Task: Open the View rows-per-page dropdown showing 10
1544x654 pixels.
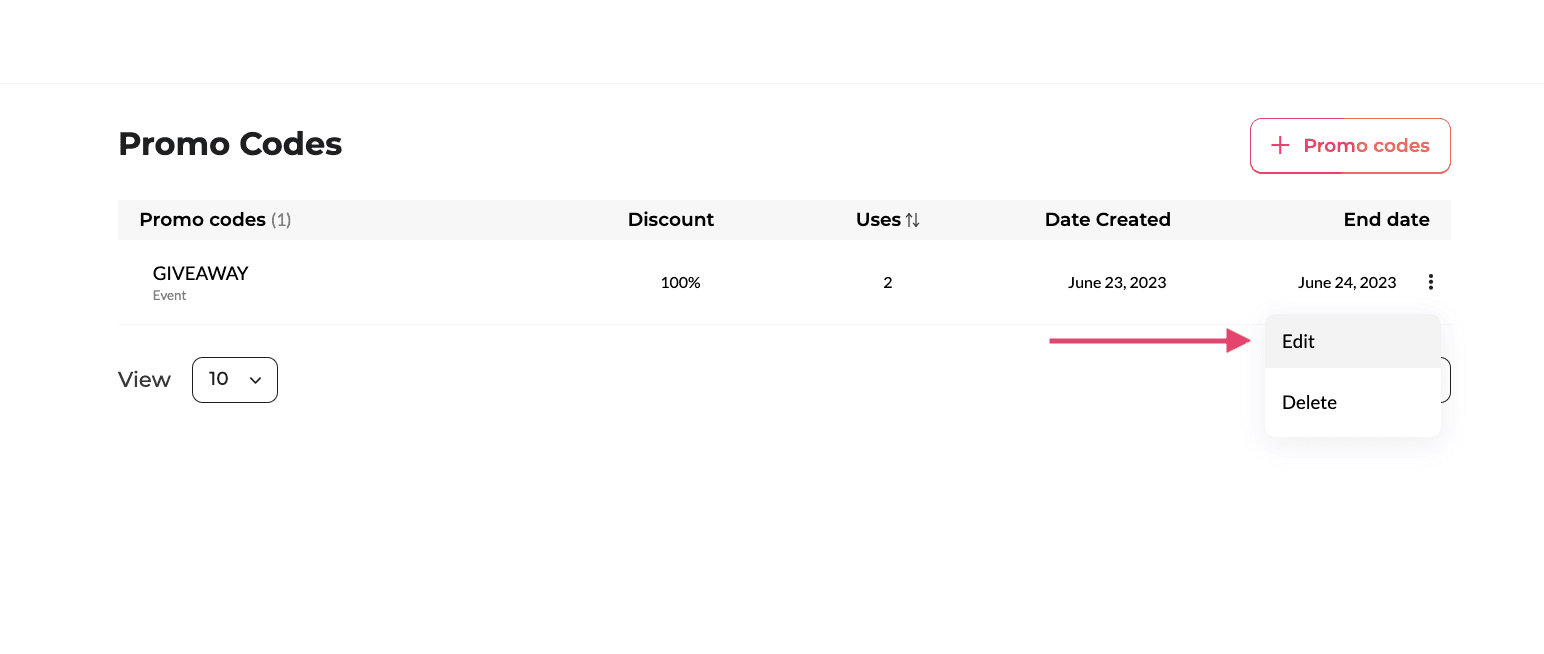Action: (x=234, y=380)
